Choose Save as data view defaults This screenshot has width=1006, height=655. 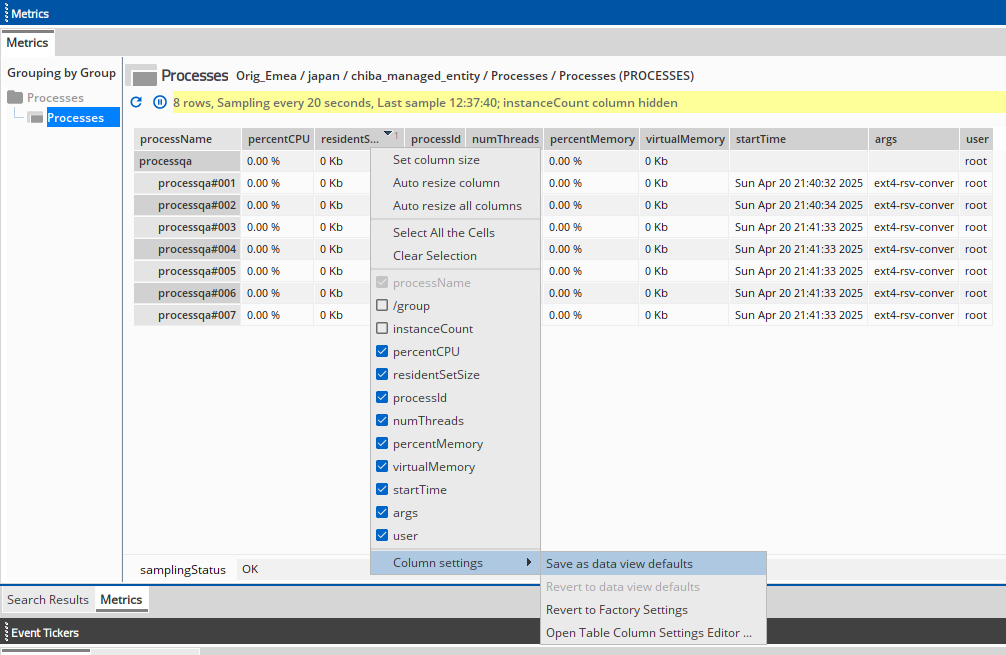(x=619, y=564)
